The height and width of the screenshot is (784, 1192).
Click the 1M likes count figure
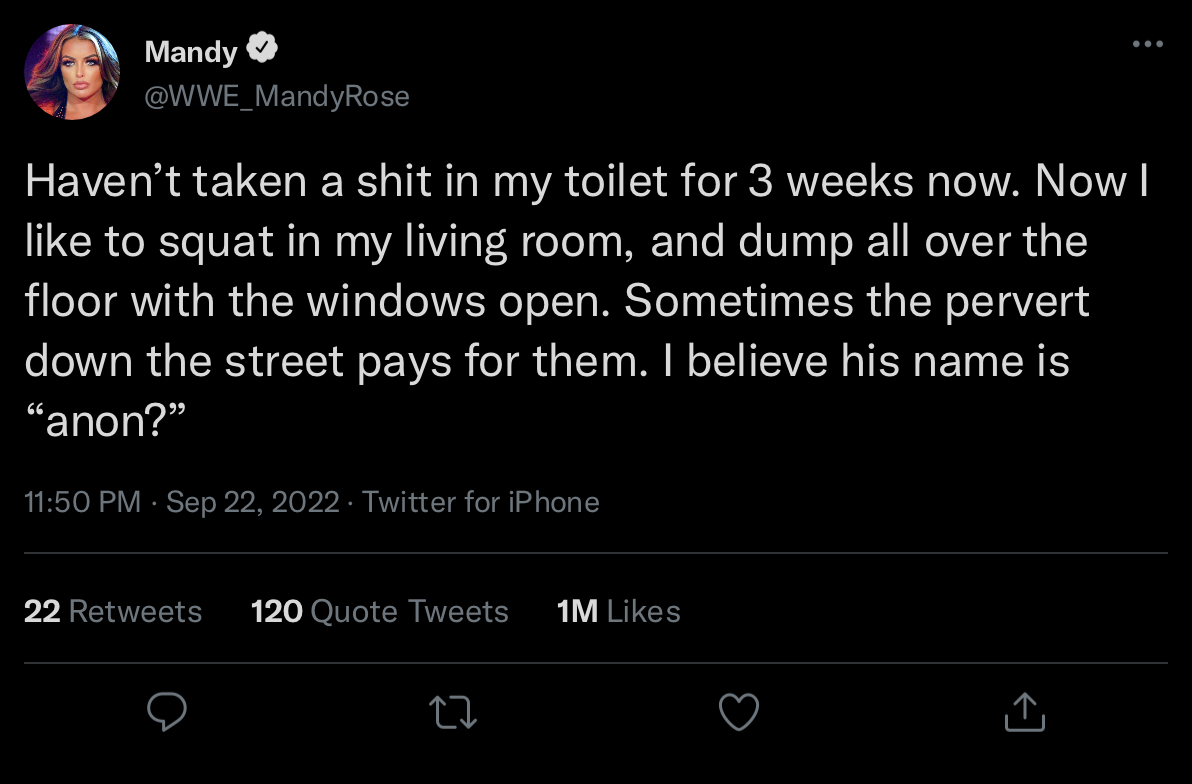click(577, 611)
